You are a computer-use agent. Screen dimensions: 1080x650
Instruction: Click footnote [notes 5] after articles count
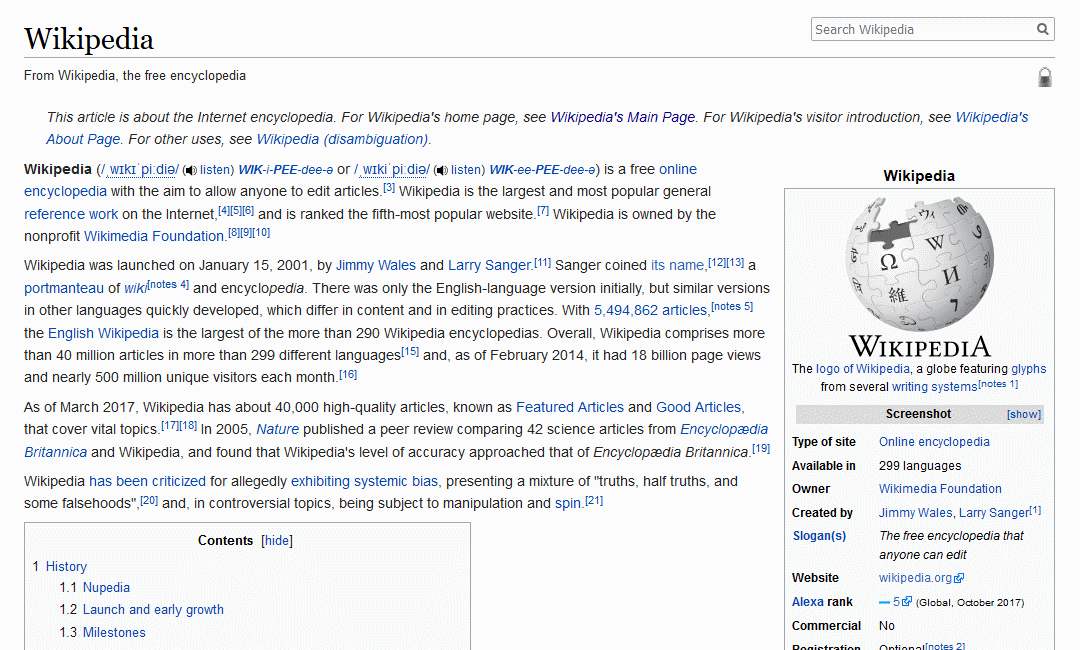(731, 306)
